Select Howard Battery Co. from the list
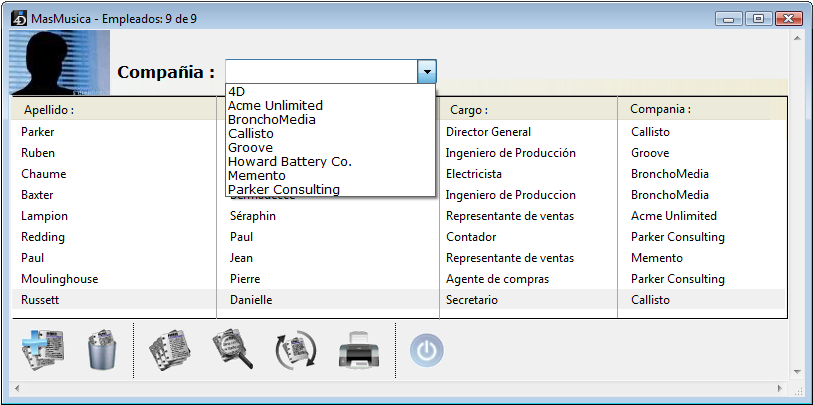 pyautogui.click(x=289, y=161)
